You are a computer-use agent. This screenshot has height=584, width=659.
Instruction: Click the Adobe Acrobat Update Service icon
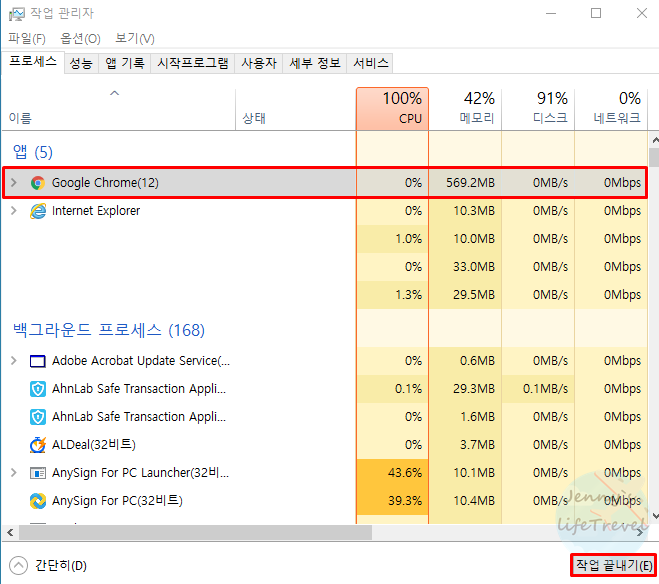pos(37,361)
